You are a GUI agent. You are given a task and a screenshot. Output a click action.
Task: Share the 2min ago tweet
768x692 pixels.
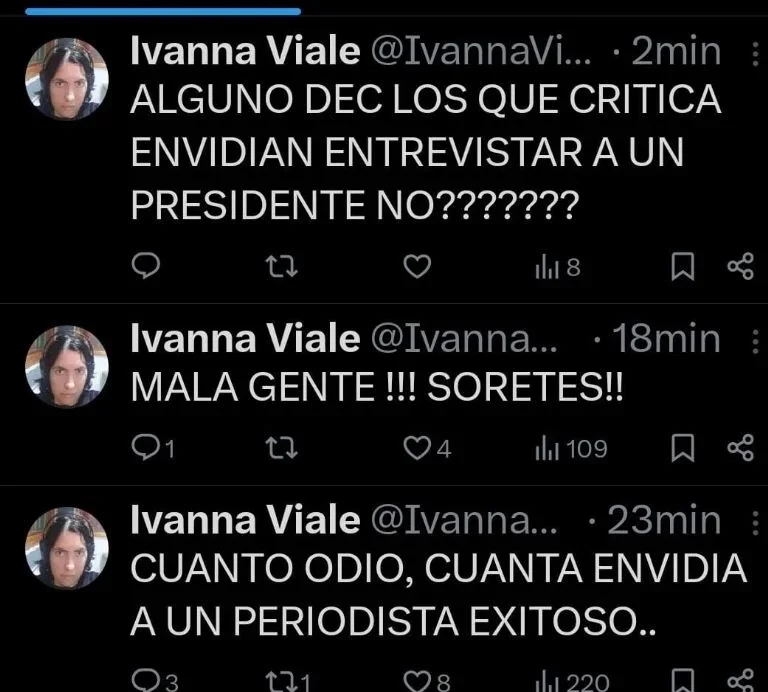[741, 266]
